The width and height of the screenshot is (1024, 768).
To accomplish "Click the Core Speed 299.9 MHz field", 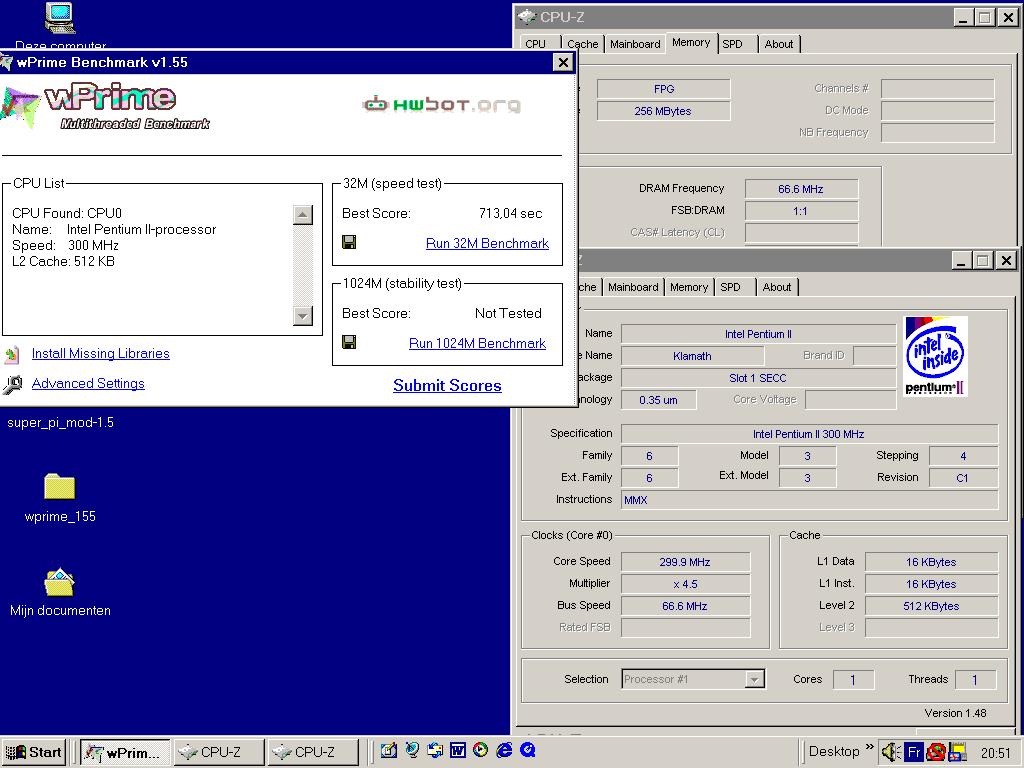I will pyautogui.click(x=685, y=562).
